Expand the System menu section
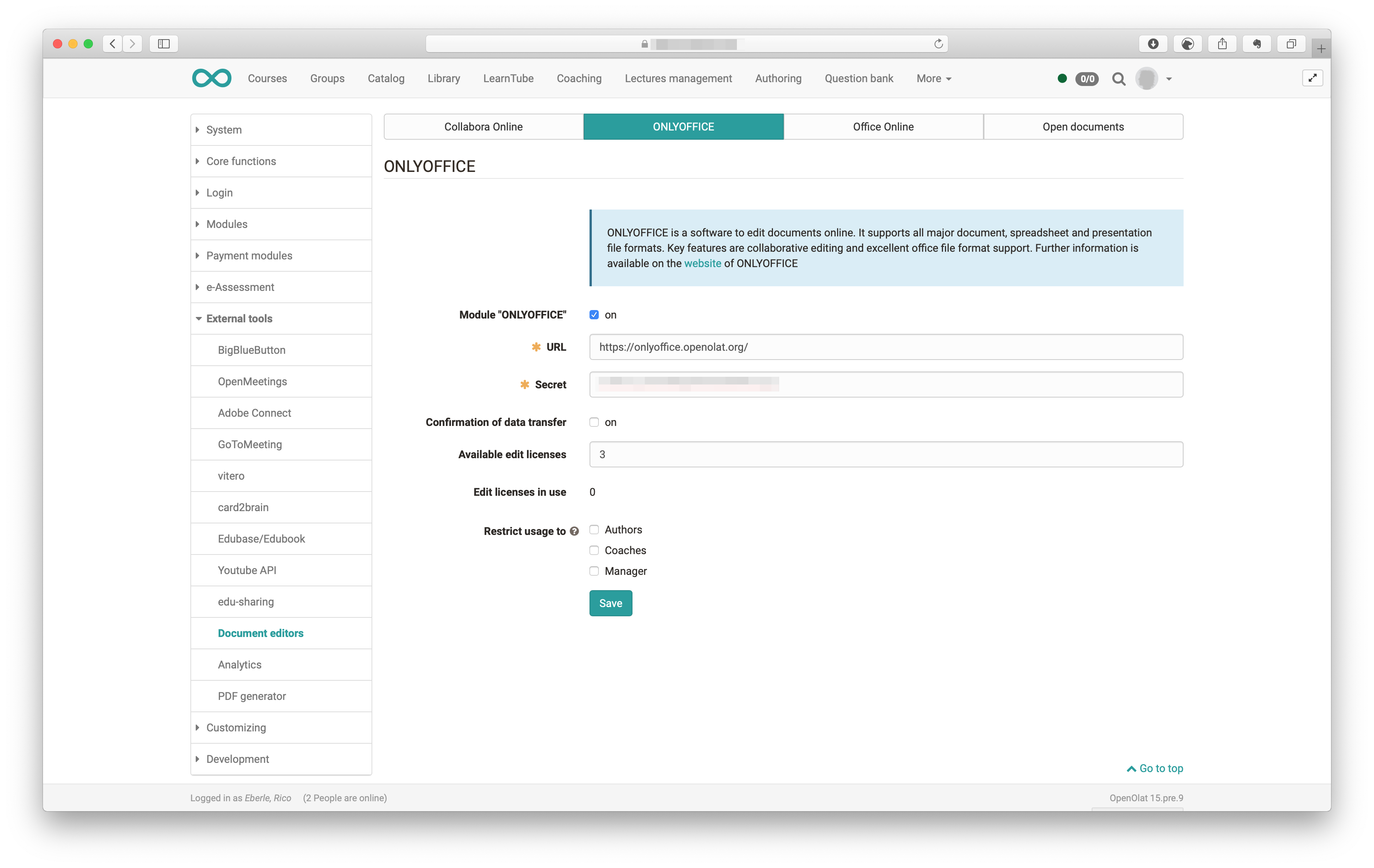Screen dimensions: 1374x868 (x=224, y=130)
